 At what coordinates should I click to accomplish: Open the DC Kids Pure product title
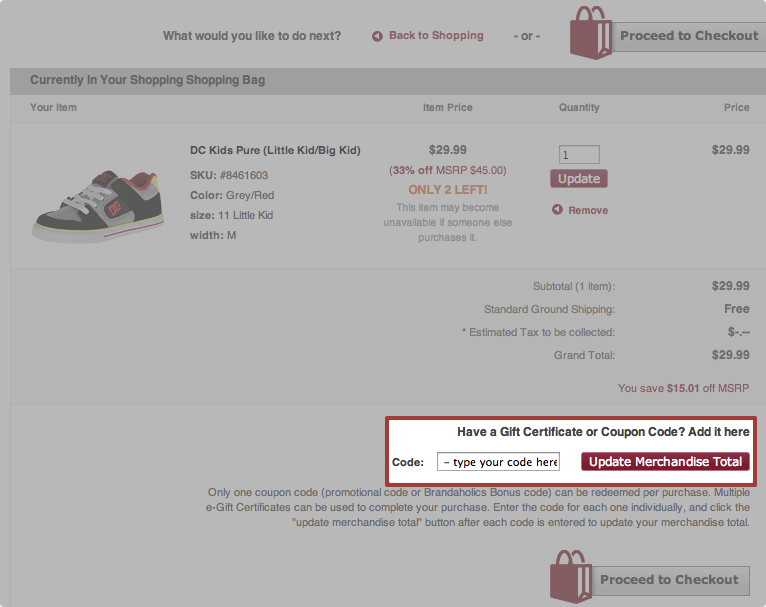pos(275,151)
